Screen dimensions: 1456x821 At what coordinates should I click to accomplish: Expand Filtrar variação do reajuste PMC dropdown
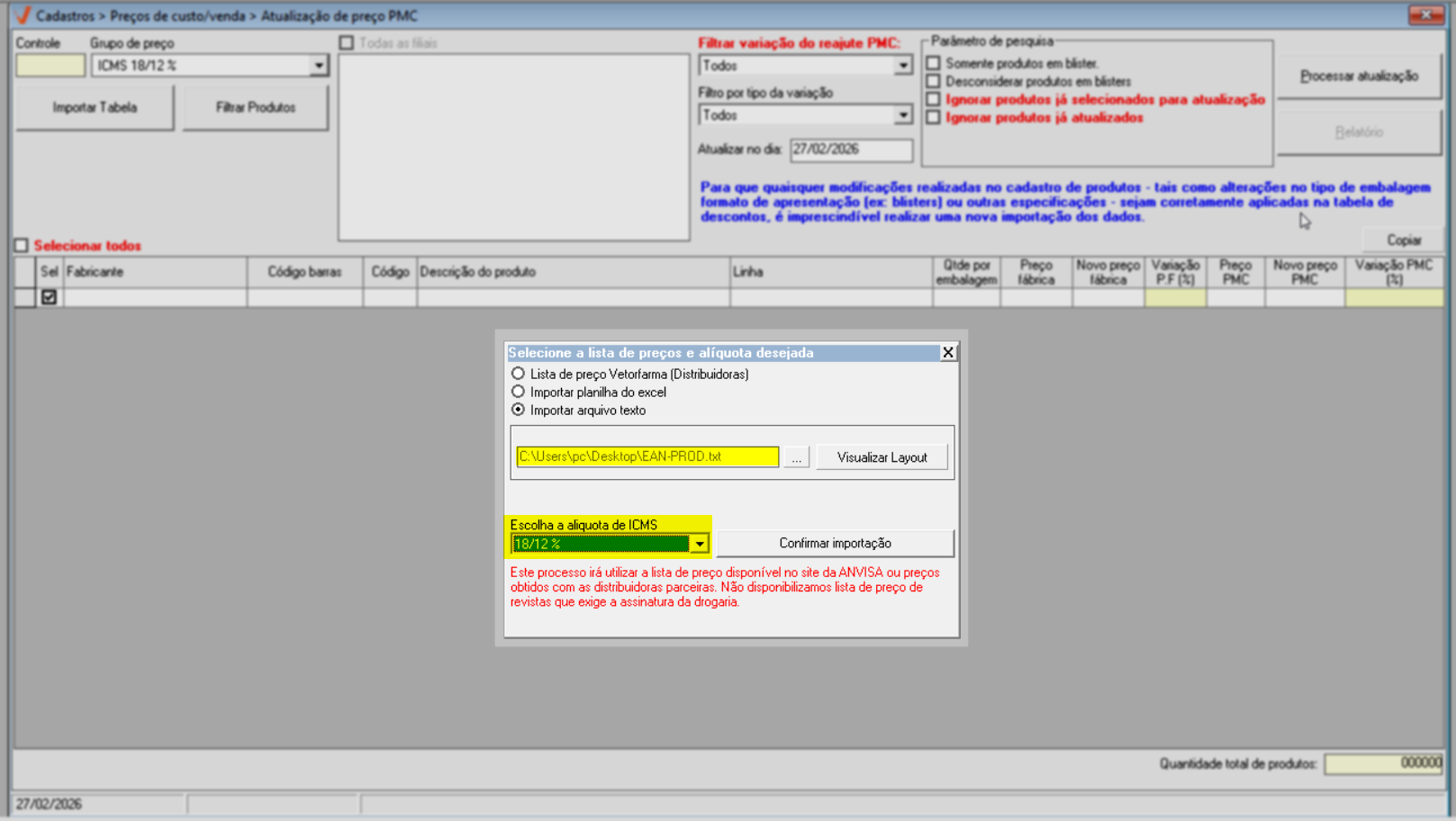(x=903, y=66)
